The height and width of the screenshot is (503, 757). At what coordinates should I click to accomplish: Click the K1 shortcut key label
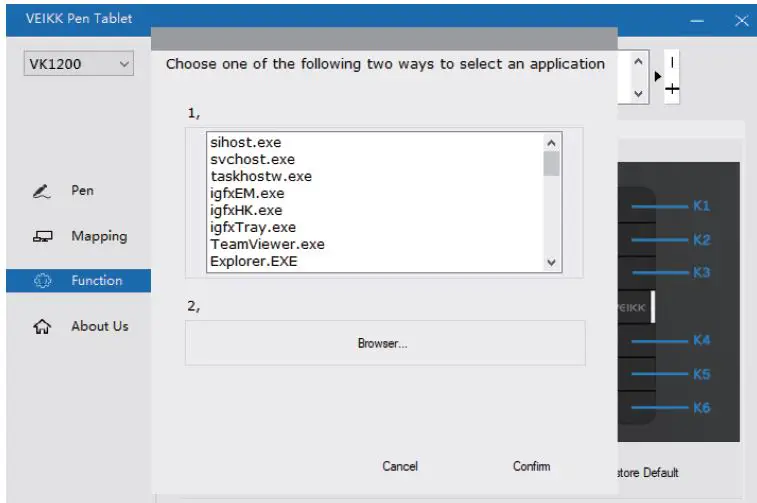click(x=701, y=206)
